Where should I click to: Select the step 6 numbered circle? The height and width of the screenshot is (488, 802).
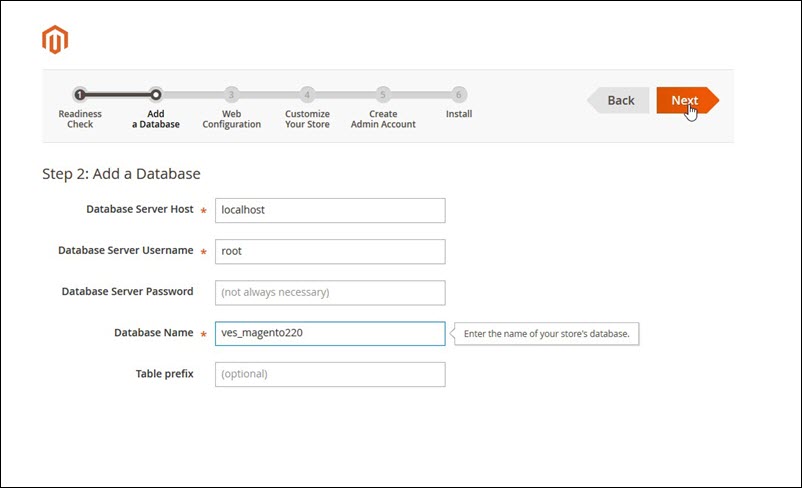pyautogui.click(x=458, y=95)
